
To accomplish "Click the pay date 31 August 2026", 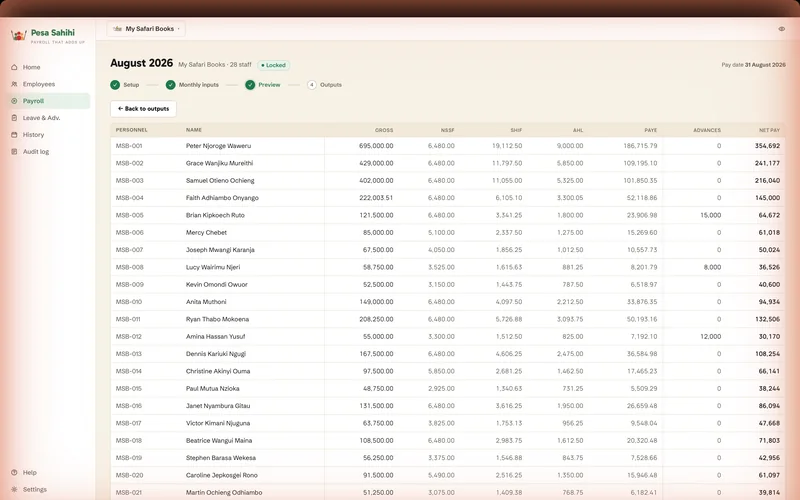I will point(765,65).
